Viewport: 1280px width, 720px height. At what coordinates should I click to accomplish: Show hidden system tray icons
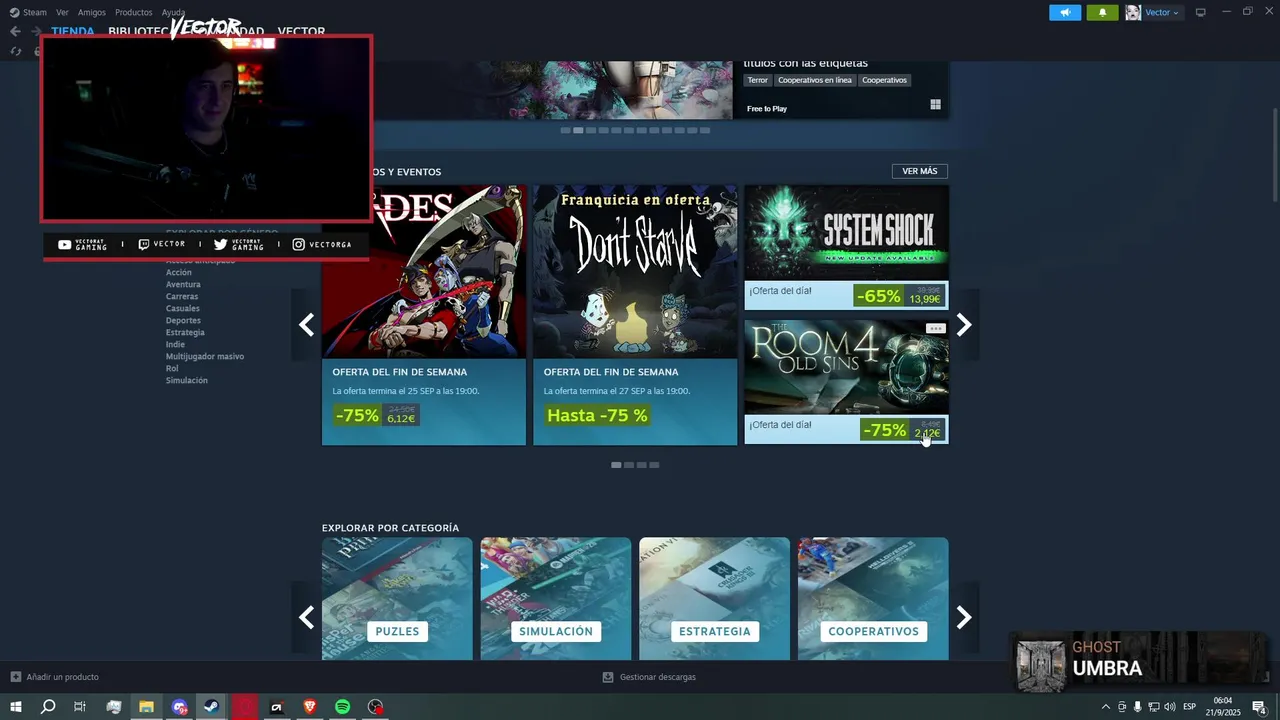[x=1106, y=707]
